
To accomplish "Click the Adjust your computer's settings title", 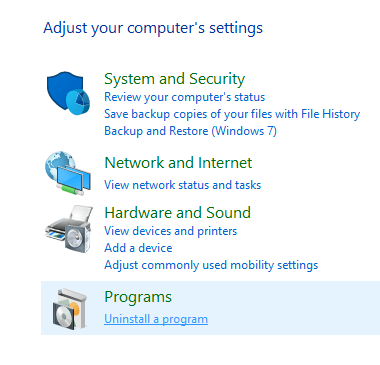I will [153, 28].
